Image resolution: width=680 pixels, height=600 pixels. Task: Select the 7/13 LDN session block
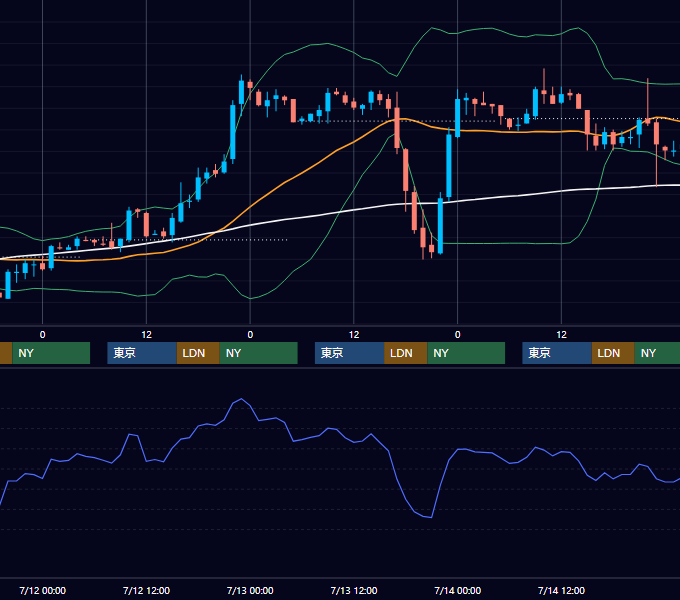405,353
